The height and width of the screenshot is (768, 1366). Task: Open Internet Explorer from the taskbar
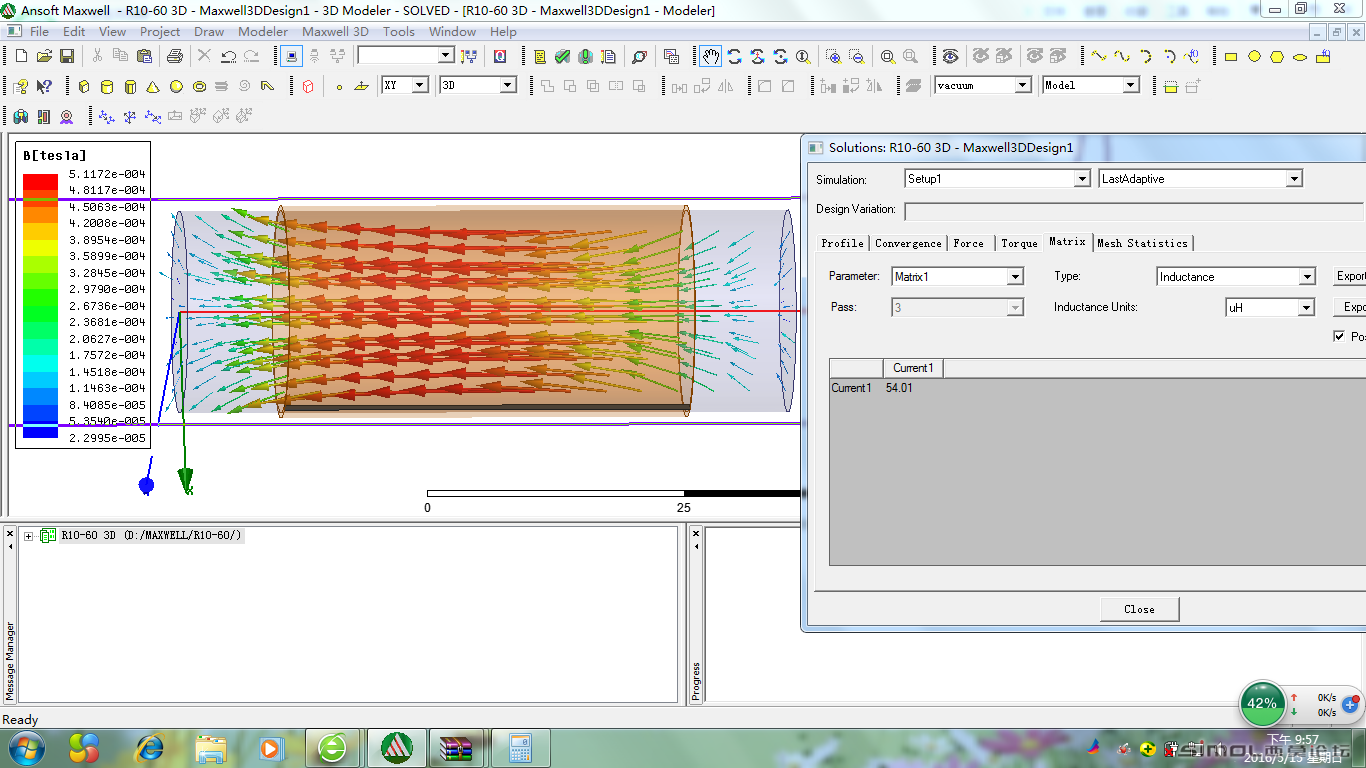[x=150, y=747]
